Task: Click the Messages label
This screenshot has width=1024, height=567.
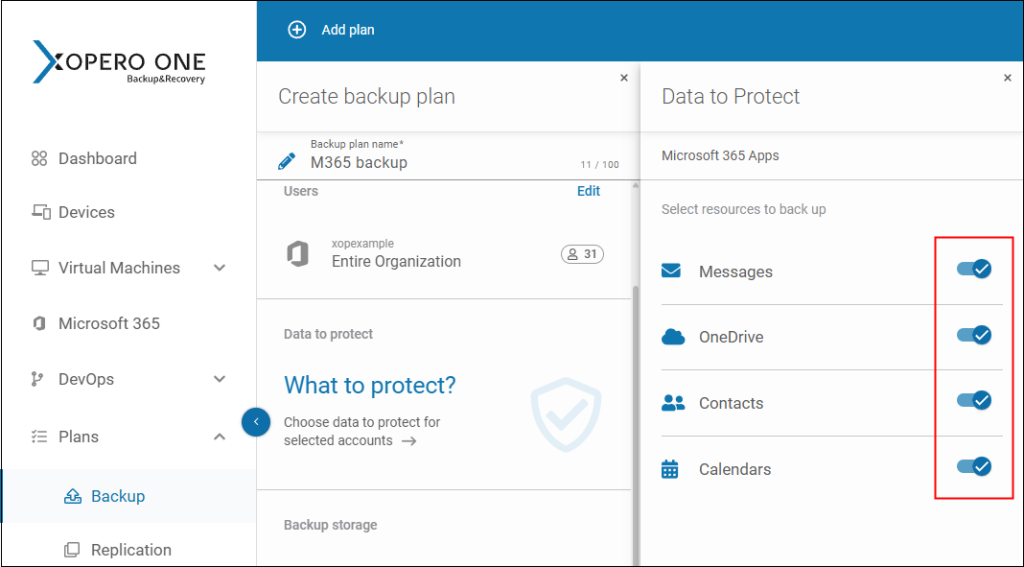Action: [x=735, y=272]
